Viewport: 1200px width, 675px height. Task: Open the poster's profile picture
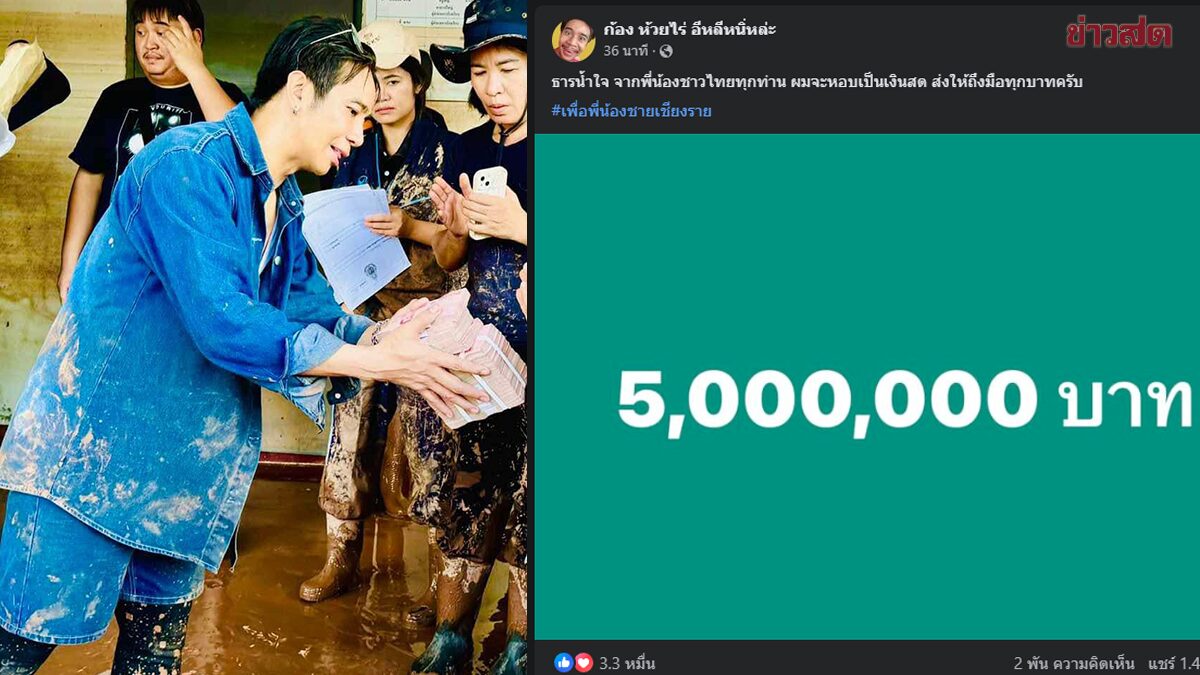coord(573,40)
